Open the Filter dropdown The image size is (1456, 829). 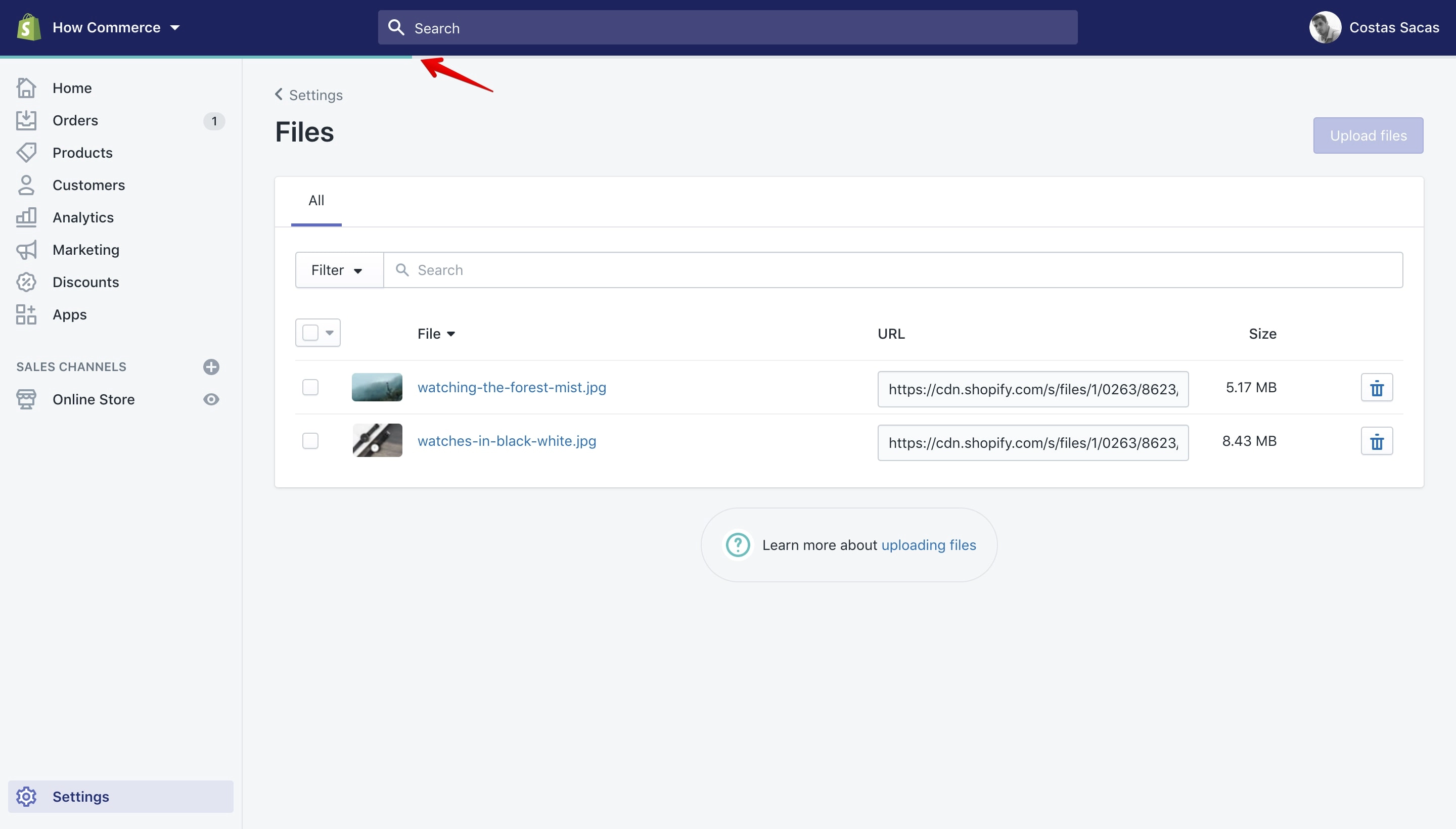[x=339, y=270]
